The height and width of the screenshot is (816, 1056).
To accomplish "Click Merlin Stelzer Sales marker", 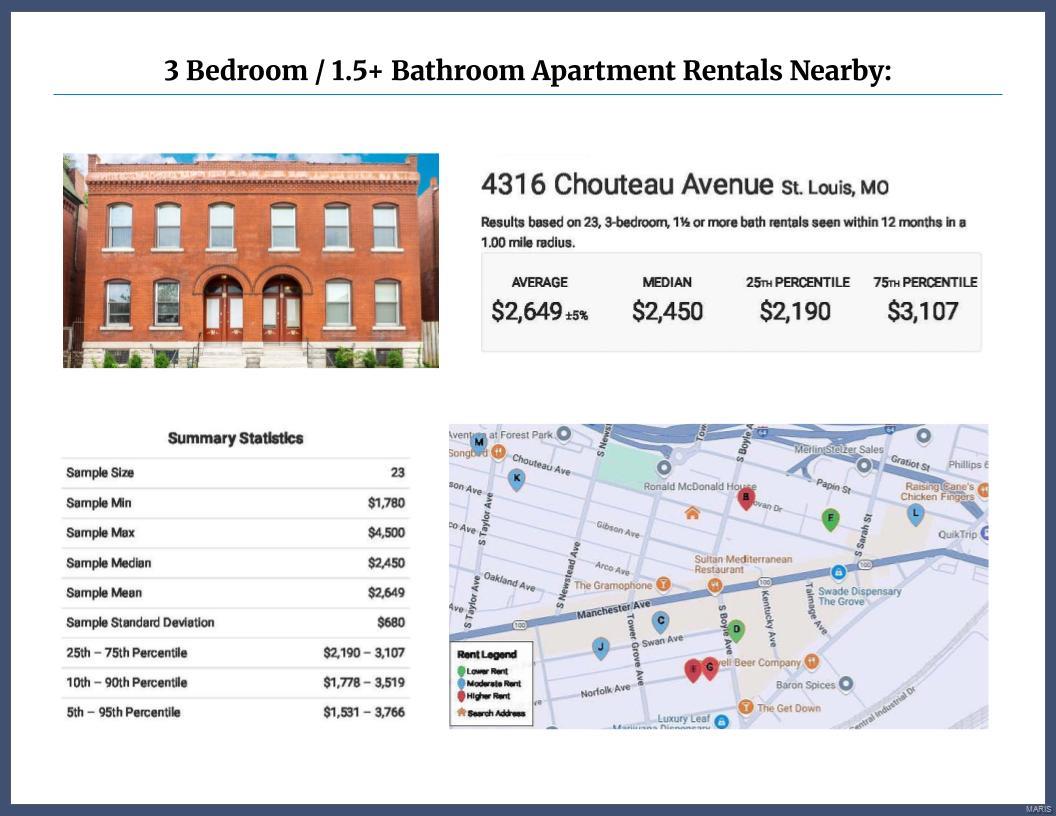I will coord(863,464).
